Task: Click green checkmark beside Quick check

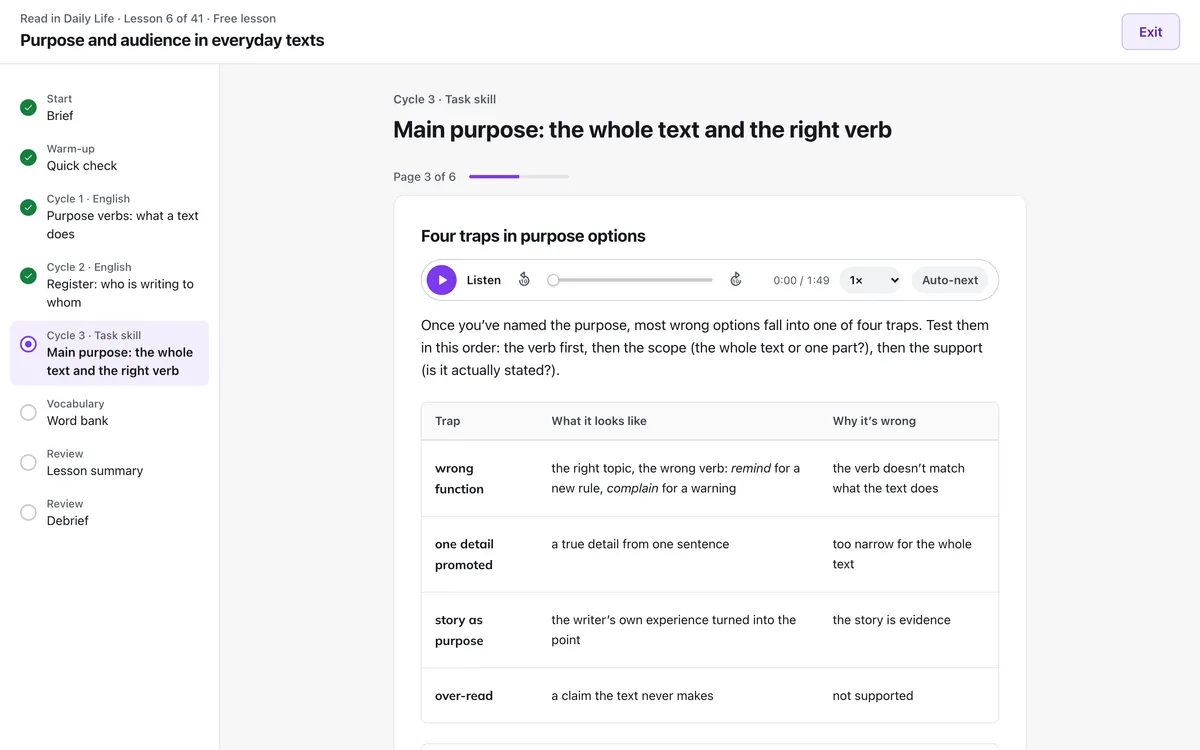Action: (28, 157)
